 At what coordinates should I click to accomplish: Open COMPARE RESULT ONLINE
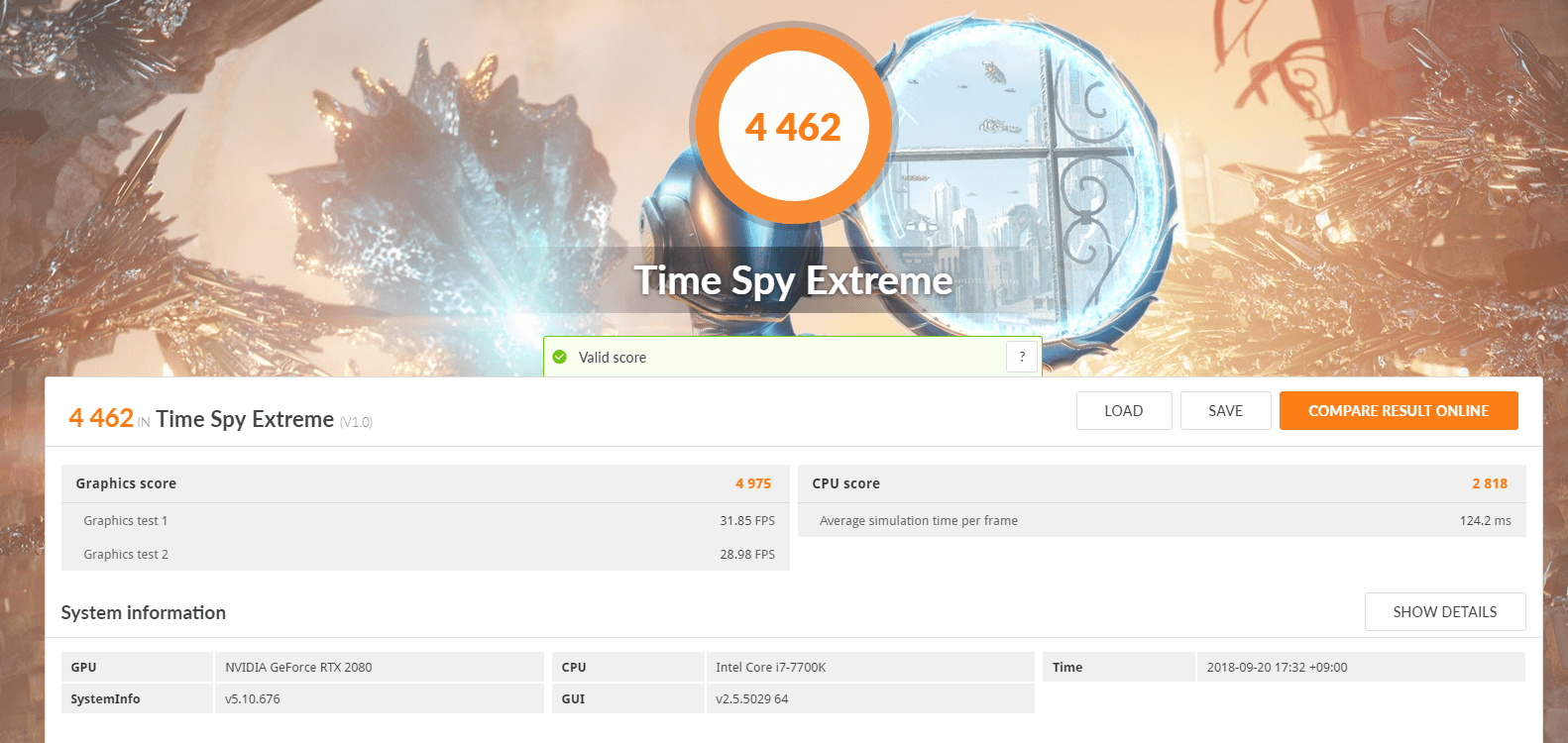(1399, 410)
